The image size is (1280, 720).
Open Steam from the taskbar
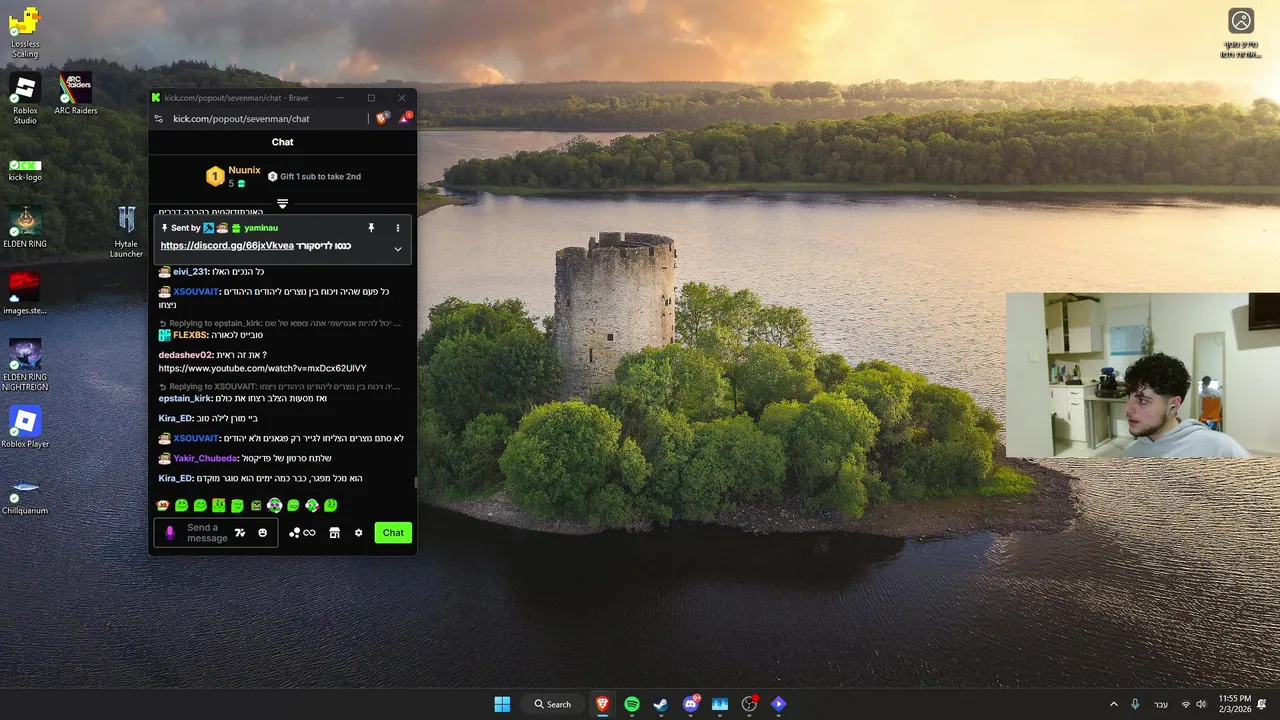point(661,704)
